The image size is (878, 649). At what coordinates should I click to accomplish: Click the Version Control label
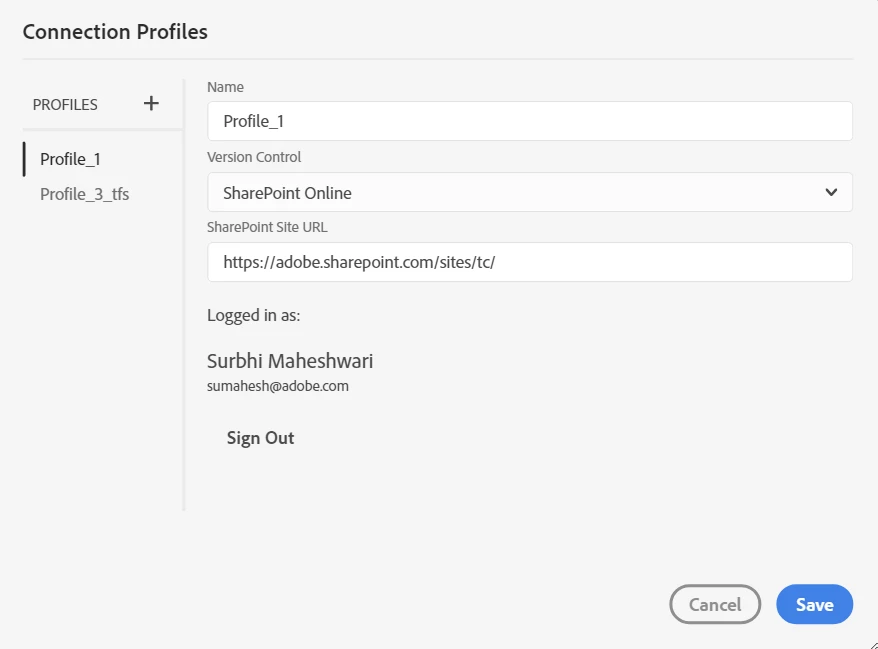click(x=254, y=157)
